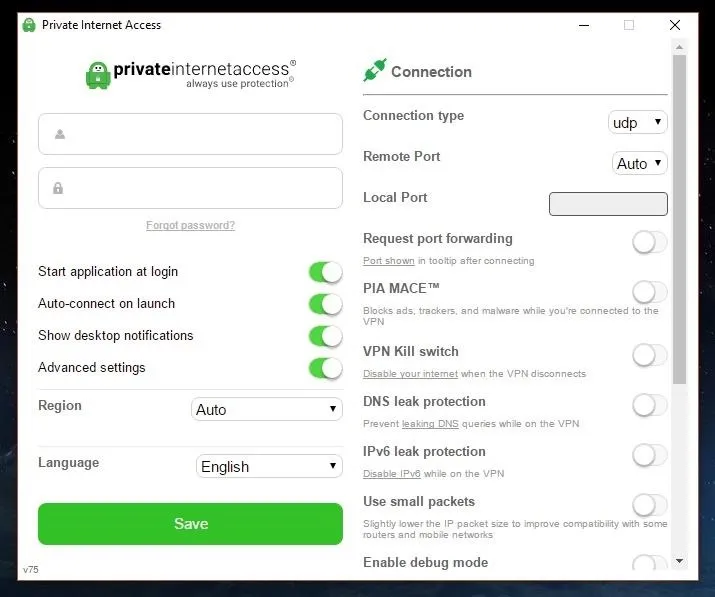Click the green plug Connection icon
Screen dimensions: 715x597
pos(375,70)
